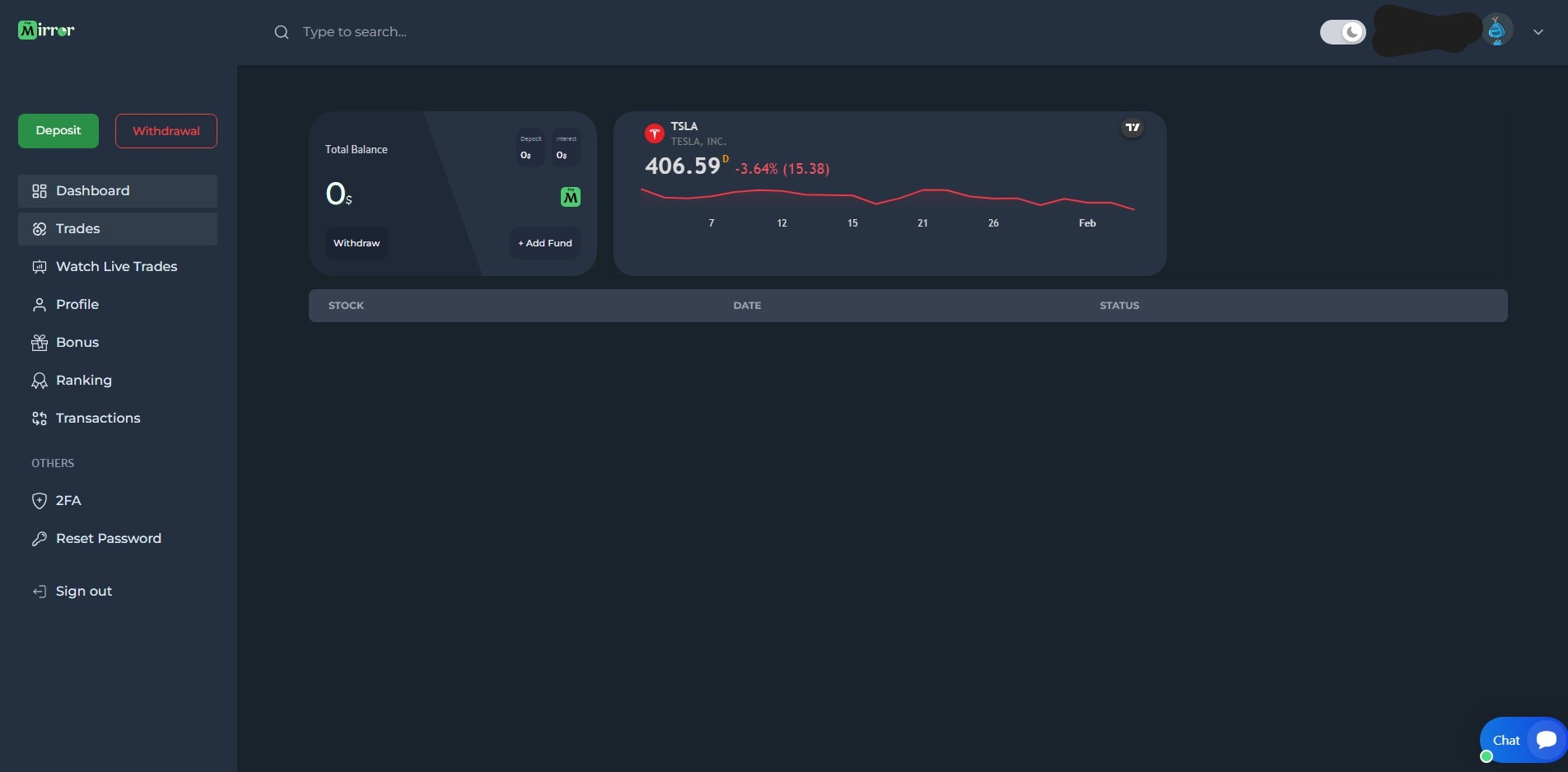This screenshot has height=772, width=1568.
Task: Toggle the dark mode switch
Action: click(x=1342, y=32)
